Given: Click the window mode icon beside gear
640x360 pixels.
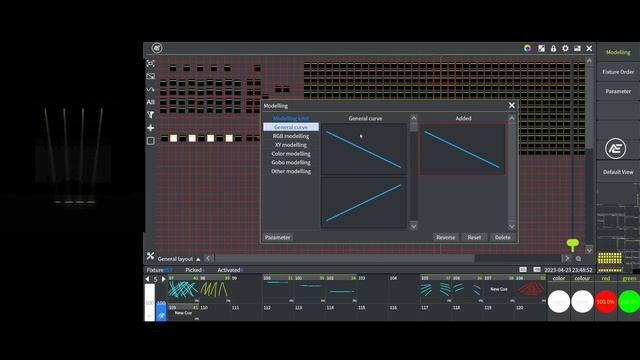Looking at the screenshot, I should 577,48.
